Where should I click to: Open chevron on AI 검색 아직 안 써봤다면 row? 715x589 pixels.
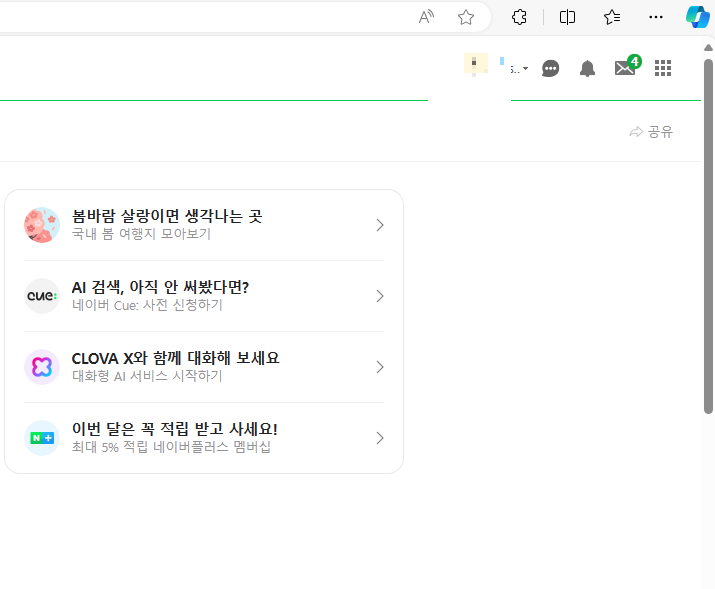click(380, 296)
